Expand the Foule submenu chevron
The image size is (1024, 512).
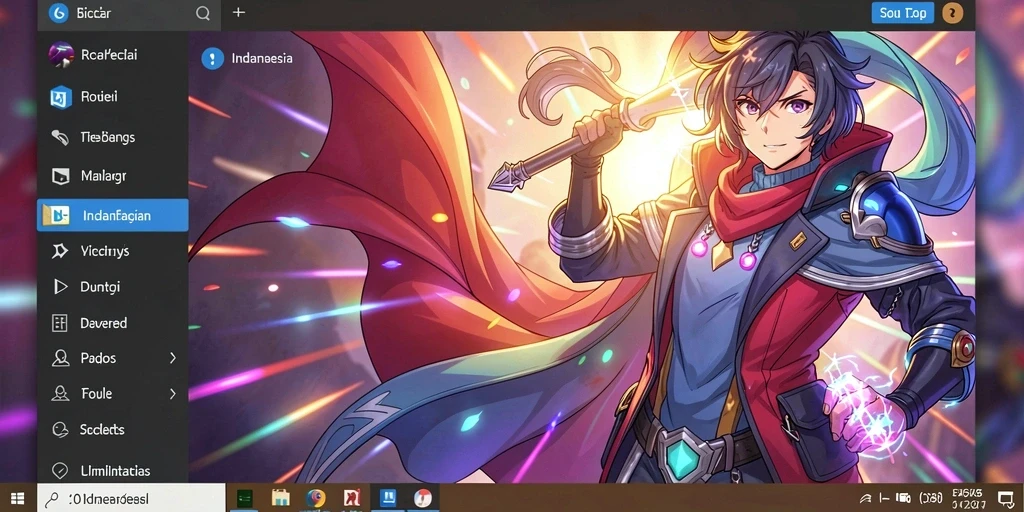click(173, 394)
